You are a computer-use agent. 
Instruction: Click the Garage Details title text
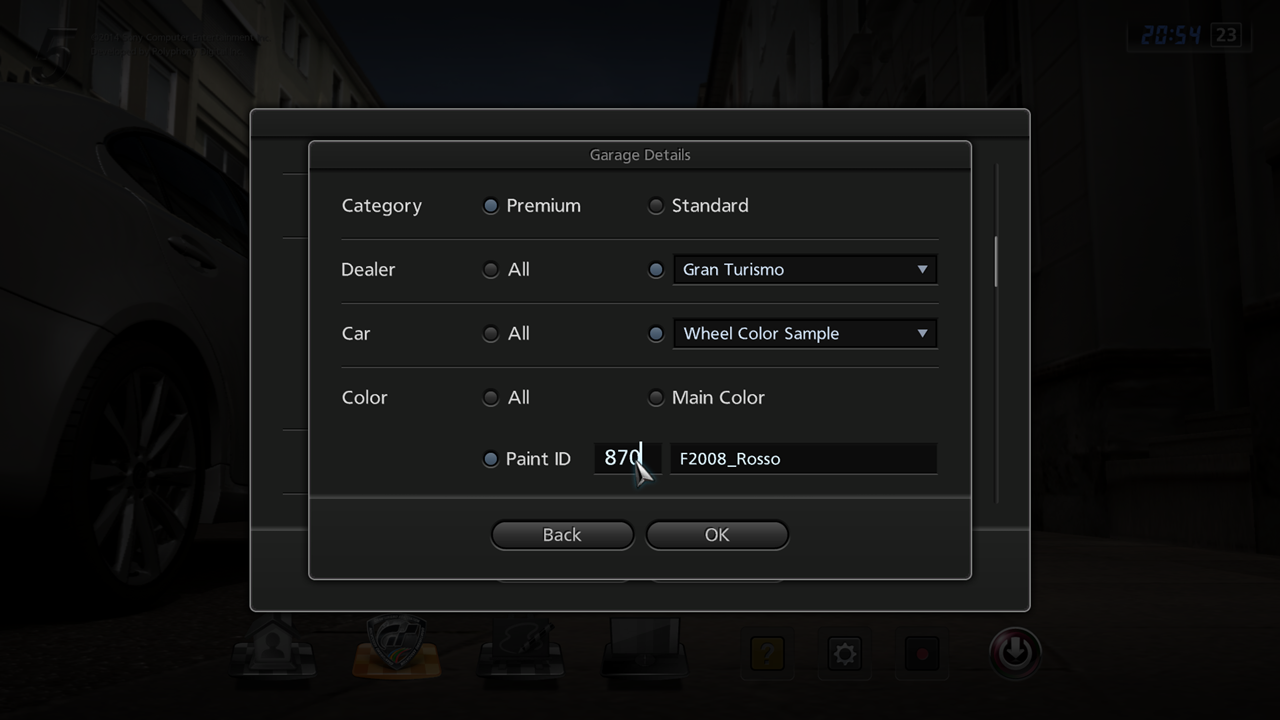pyautogui.click(x=640, y=155)
